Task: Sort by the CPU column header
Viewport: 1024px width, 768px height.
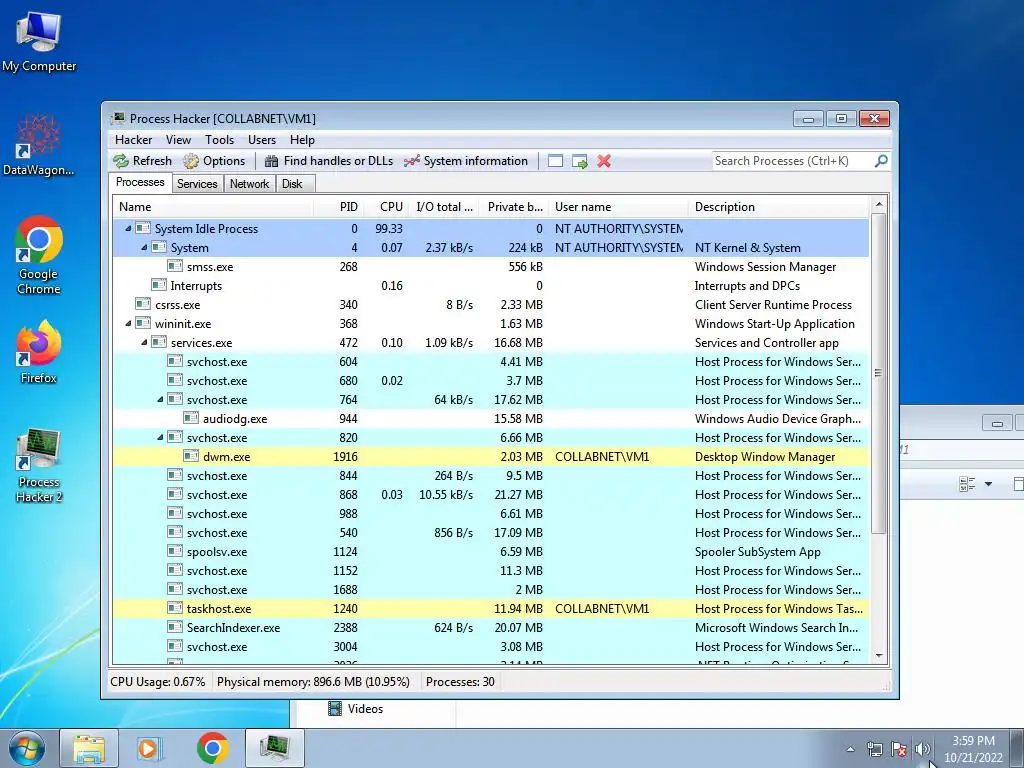Action: (386, 207)
